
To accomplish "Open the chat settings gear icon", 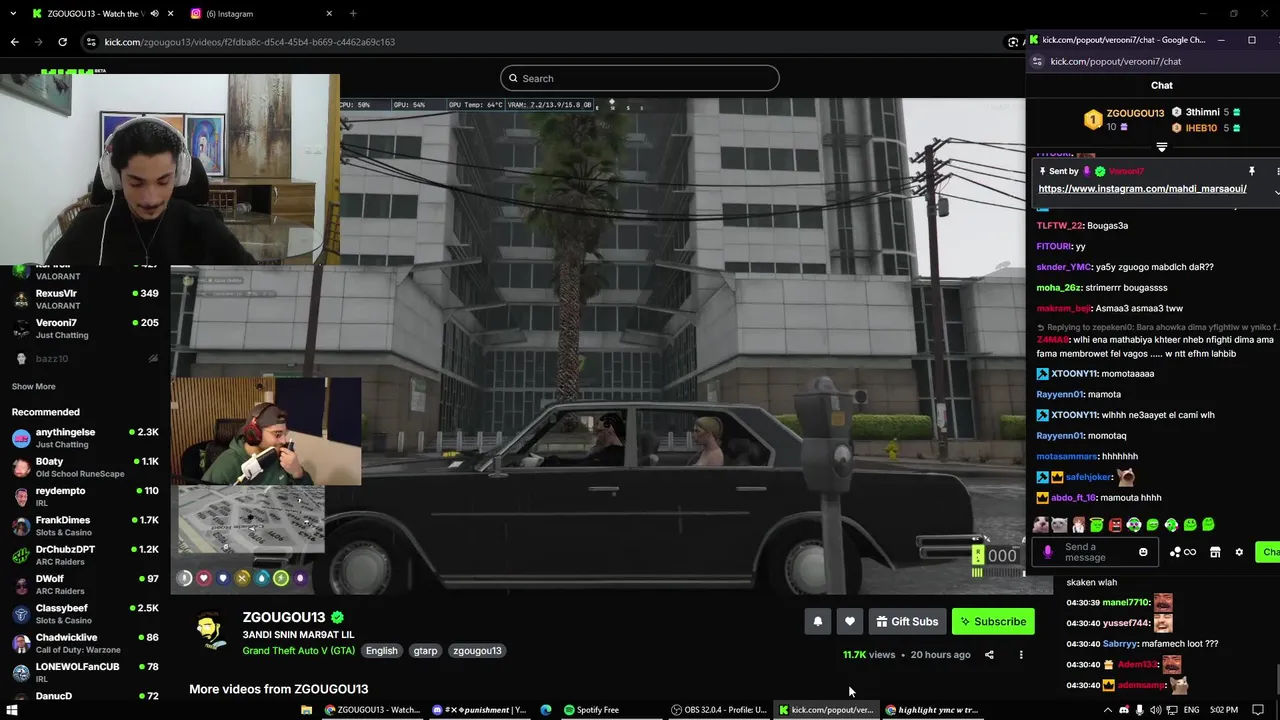I will pyautogui.click(x=1239, y=552).
